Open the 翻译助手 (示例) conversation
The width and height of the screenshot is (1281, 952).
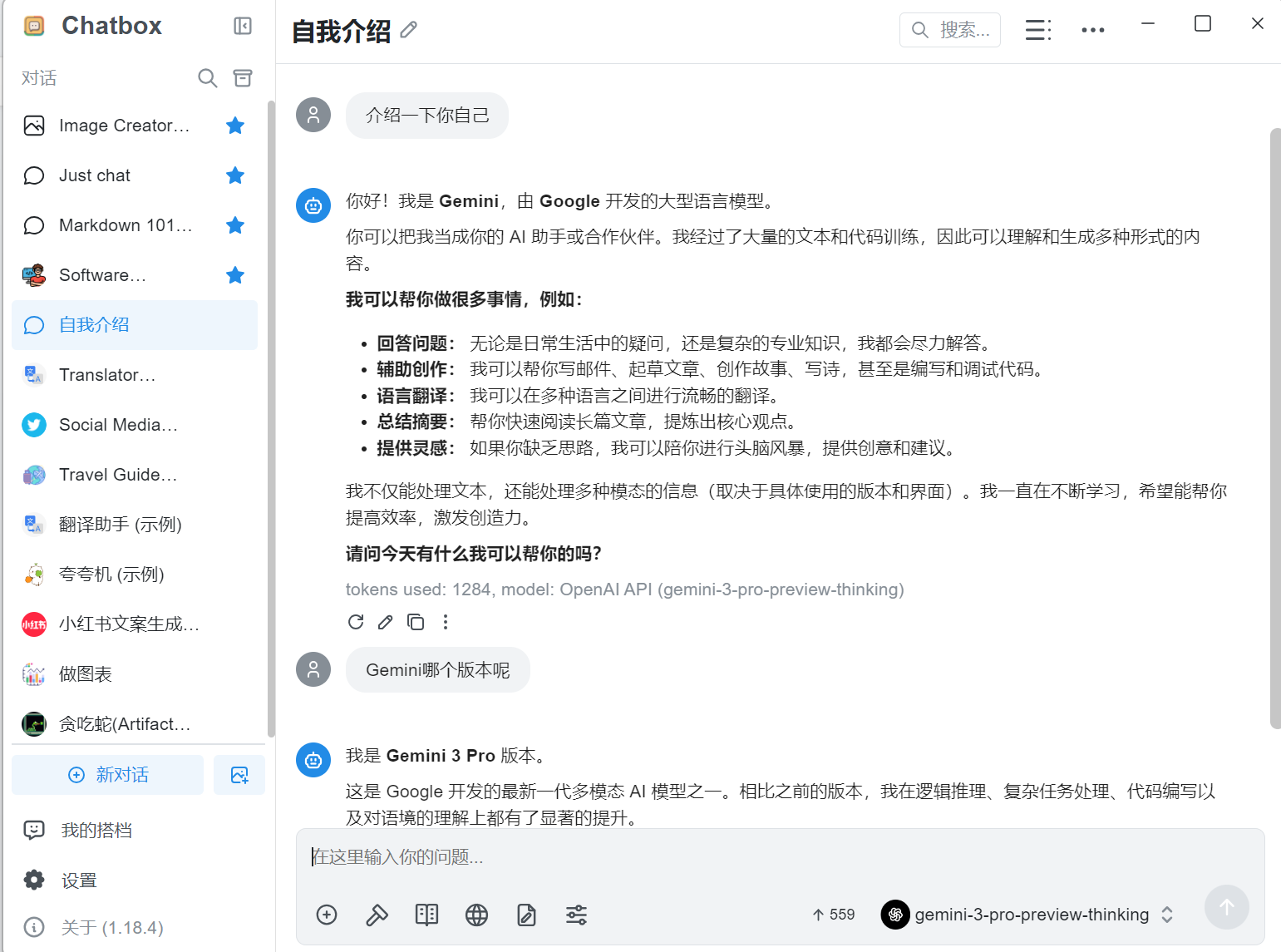tap(135, 525)
